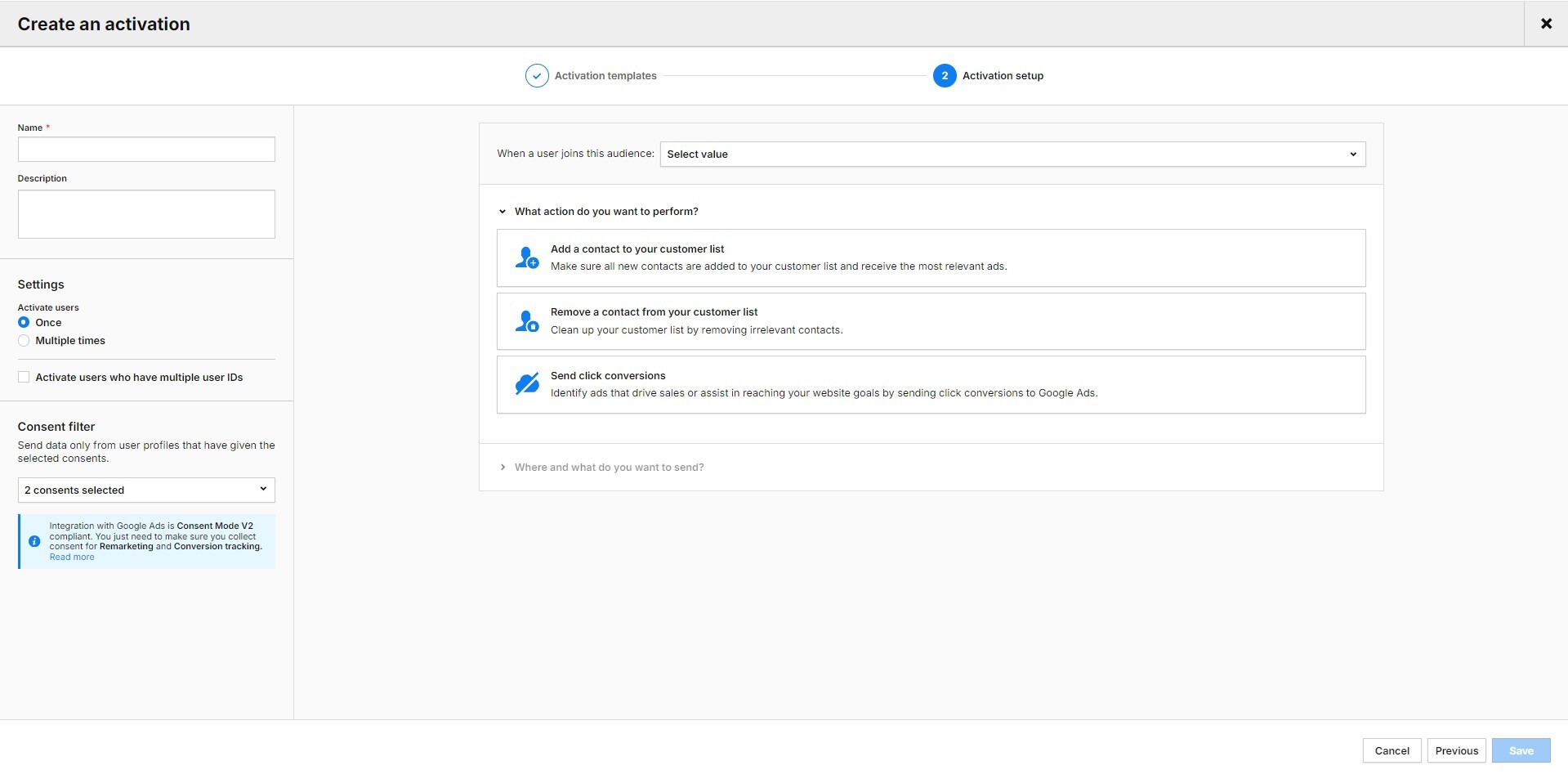Open the Select value audience dropdown
Screen dimensions: 1568x779
[1012, 154]
